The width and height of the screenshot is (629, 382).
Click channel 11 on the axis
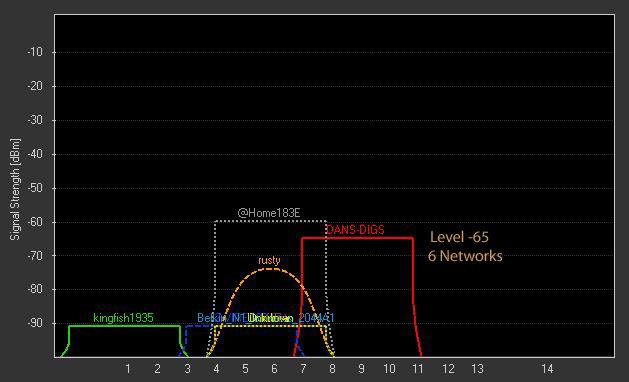click(418, 368)
